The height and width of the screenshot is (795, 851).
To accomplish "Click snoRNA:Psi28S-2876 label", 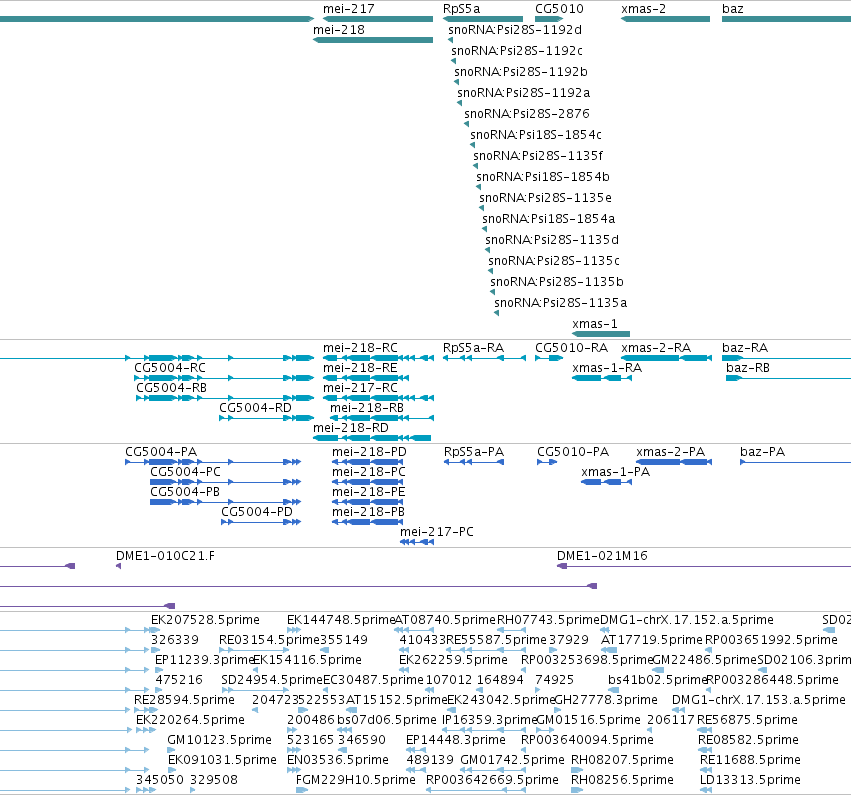I will pos(527,114).
